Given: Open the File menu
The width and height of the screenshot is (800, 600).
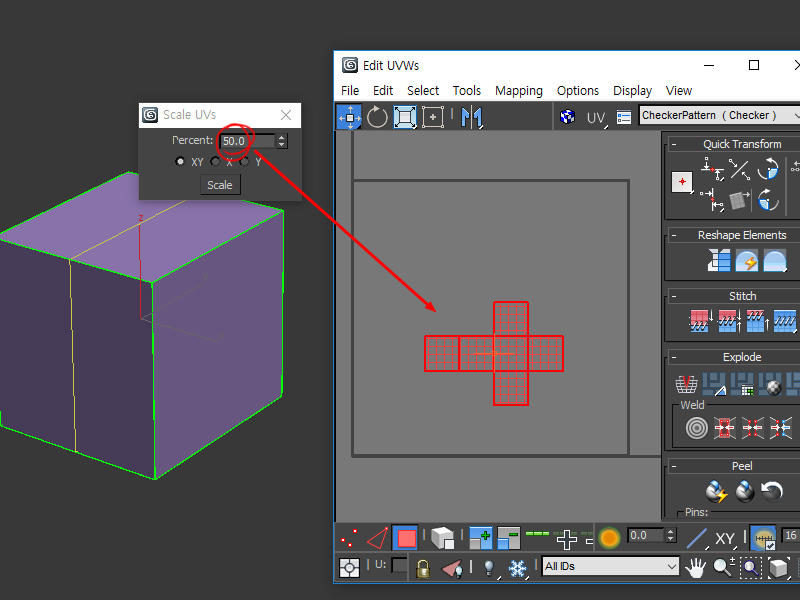Looking at the screenshot, I should click(x=350, y=91).
